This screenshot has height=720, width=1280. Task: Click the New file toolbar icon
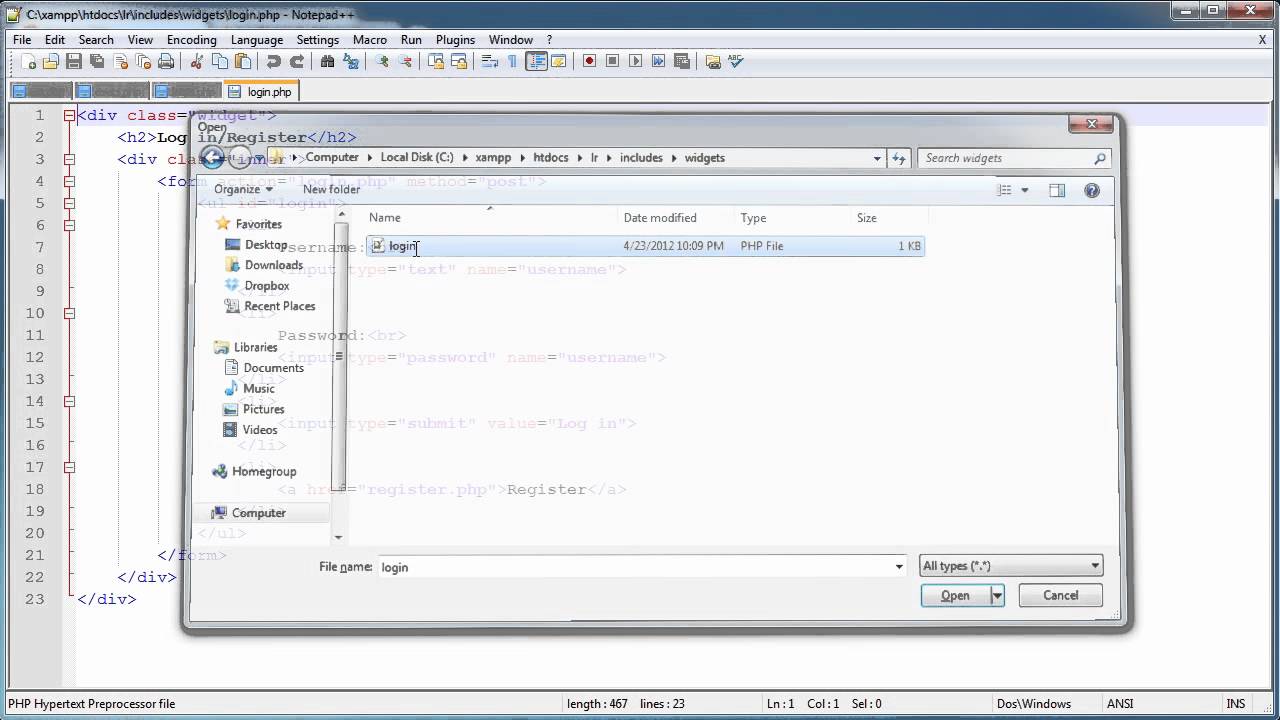(29, 61)
